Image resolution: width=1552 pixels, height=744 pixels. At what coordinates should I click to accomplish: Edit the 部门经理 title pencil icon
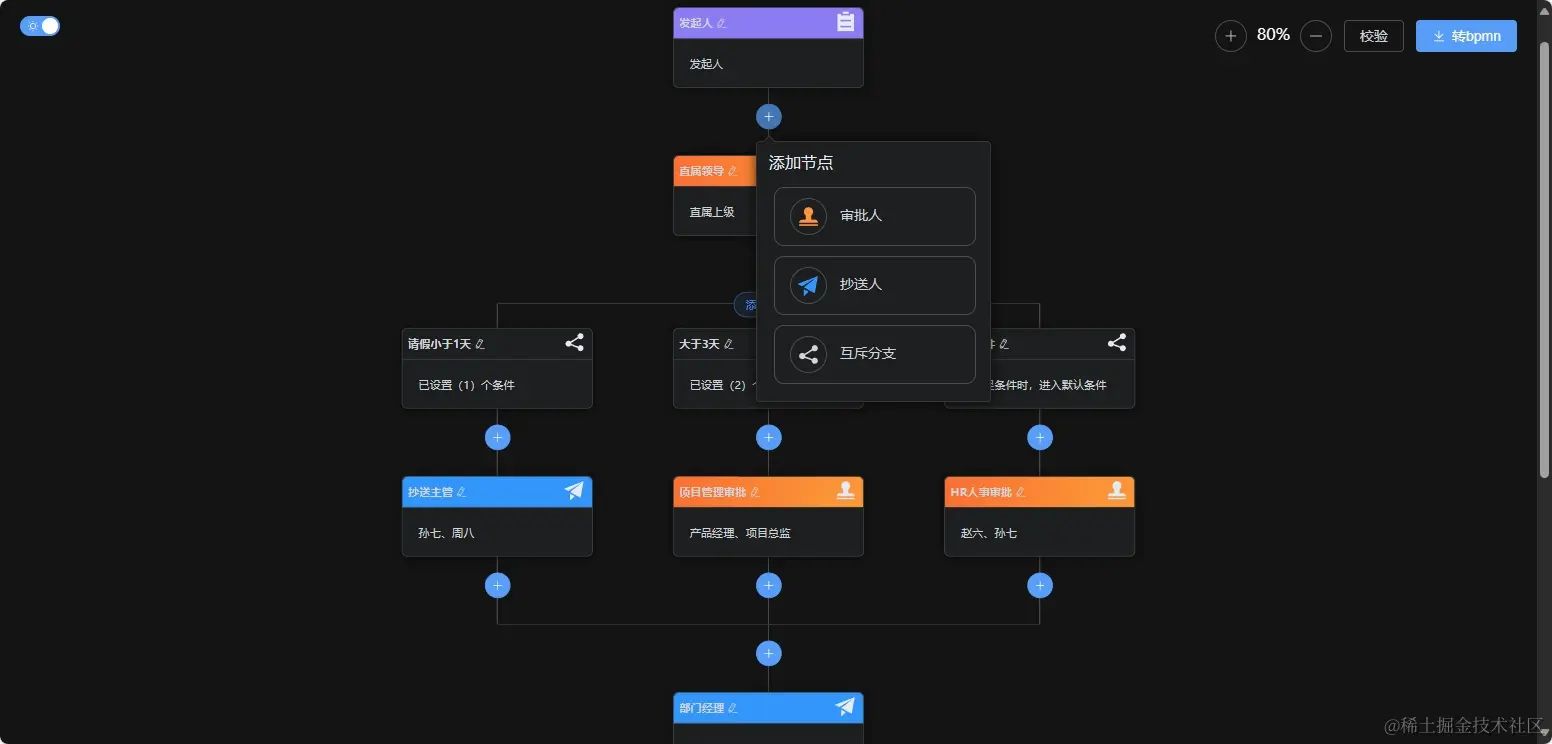(x=733, y=708)
